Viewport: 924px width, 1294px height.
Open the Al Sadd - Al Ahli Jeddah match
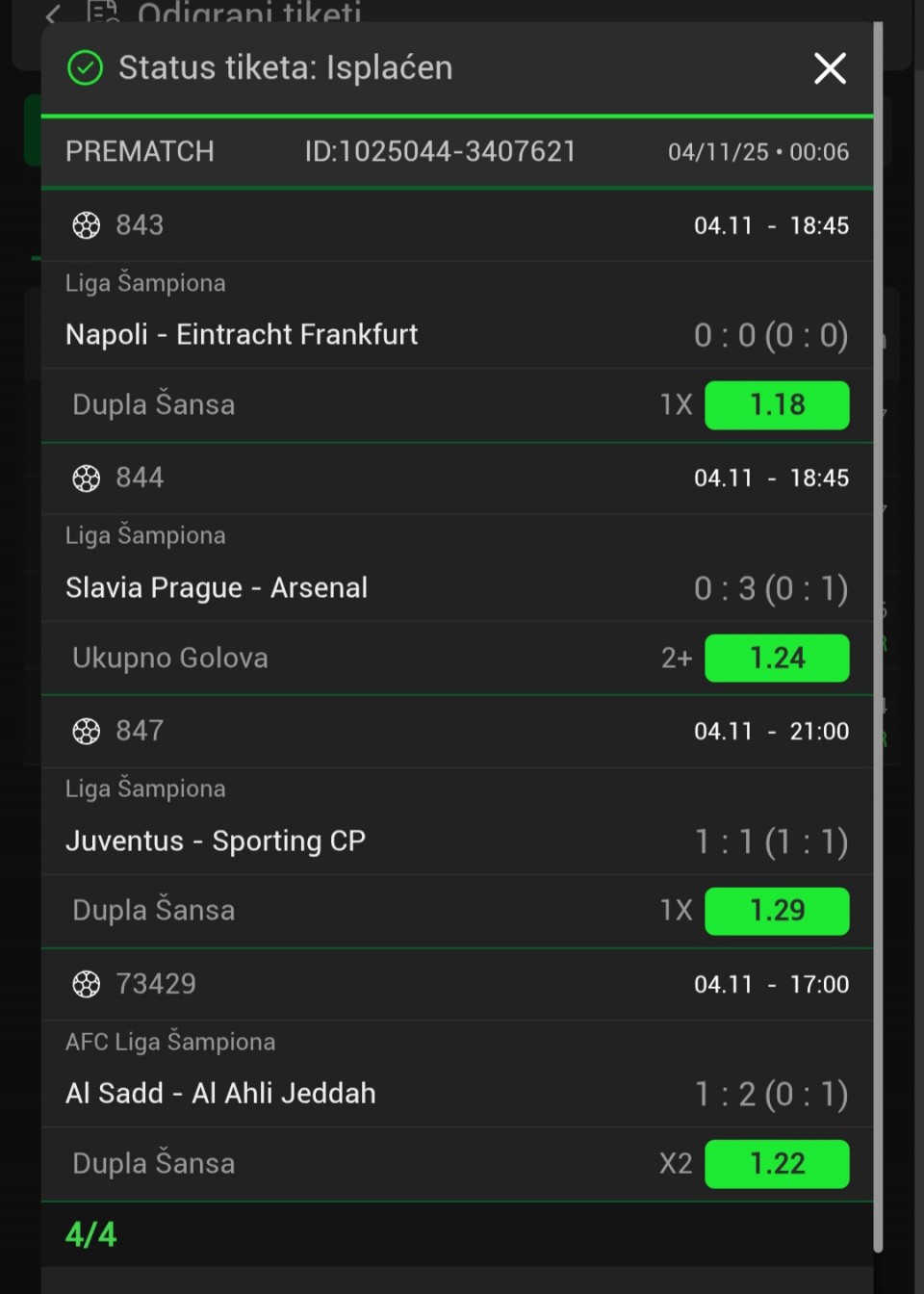click(220, 1094)
